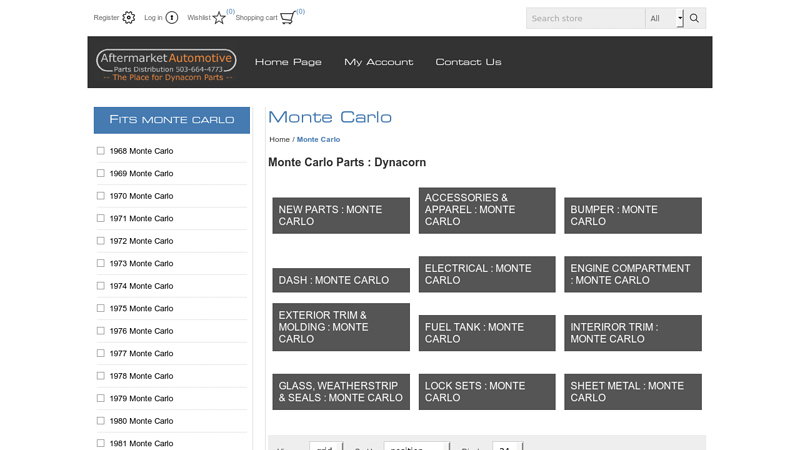800x450 pixels.
Task: Check the 1968 Monte Carlo box
Action: click(101, 151)
